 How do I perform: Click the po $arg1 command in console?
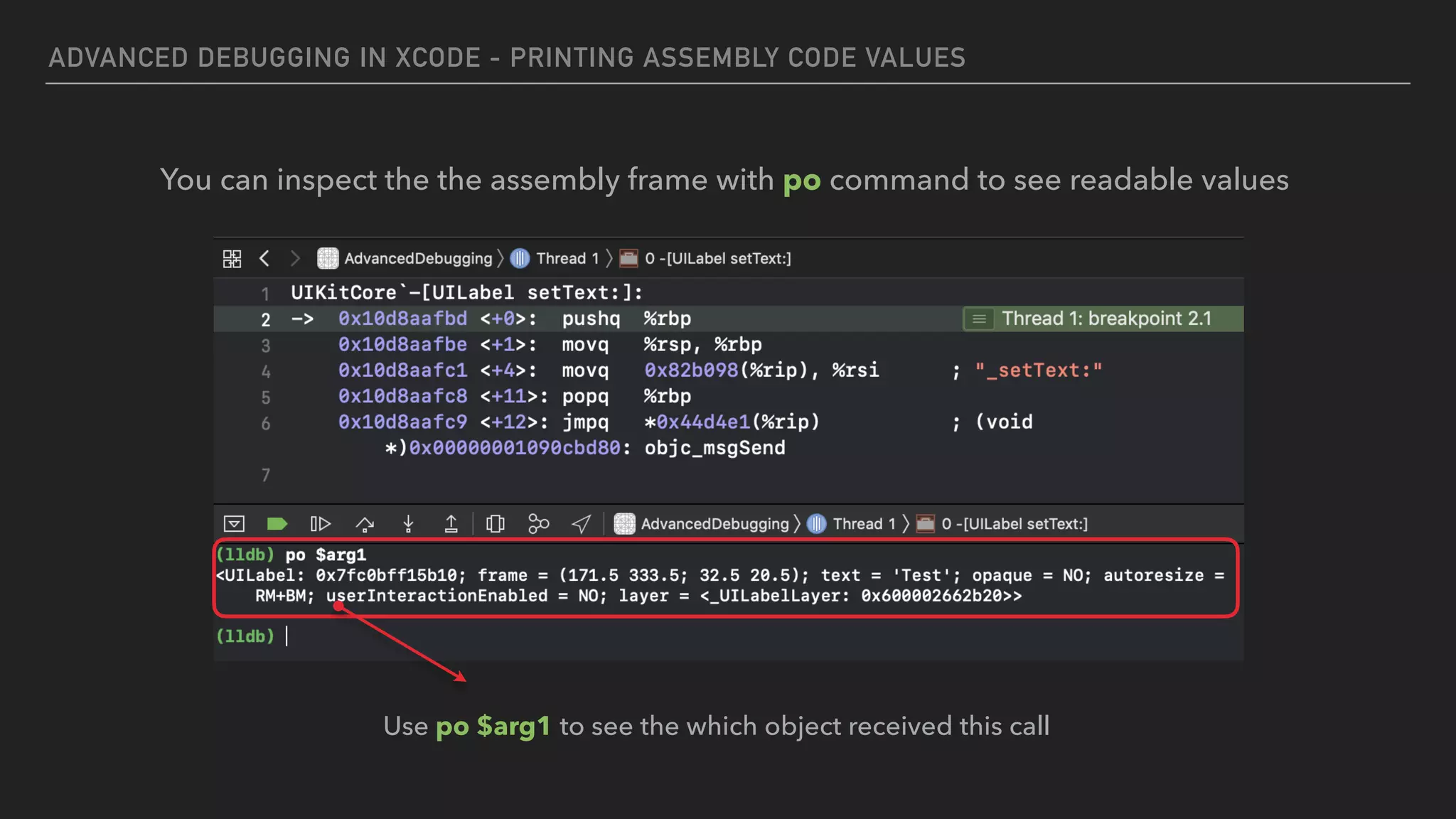326,555
